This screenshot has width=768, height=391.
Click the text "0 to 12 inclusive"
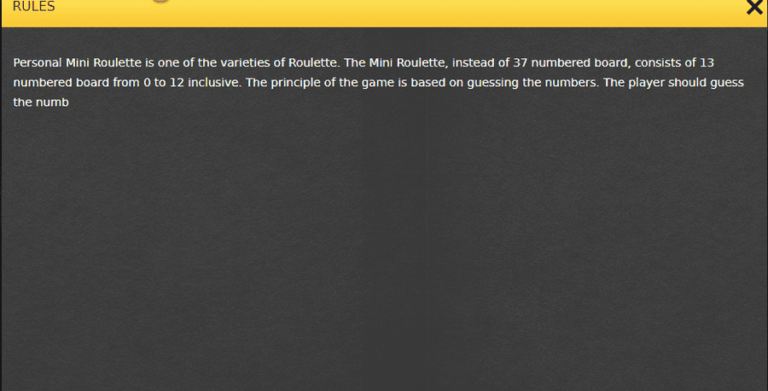click(x=192, y=82)
